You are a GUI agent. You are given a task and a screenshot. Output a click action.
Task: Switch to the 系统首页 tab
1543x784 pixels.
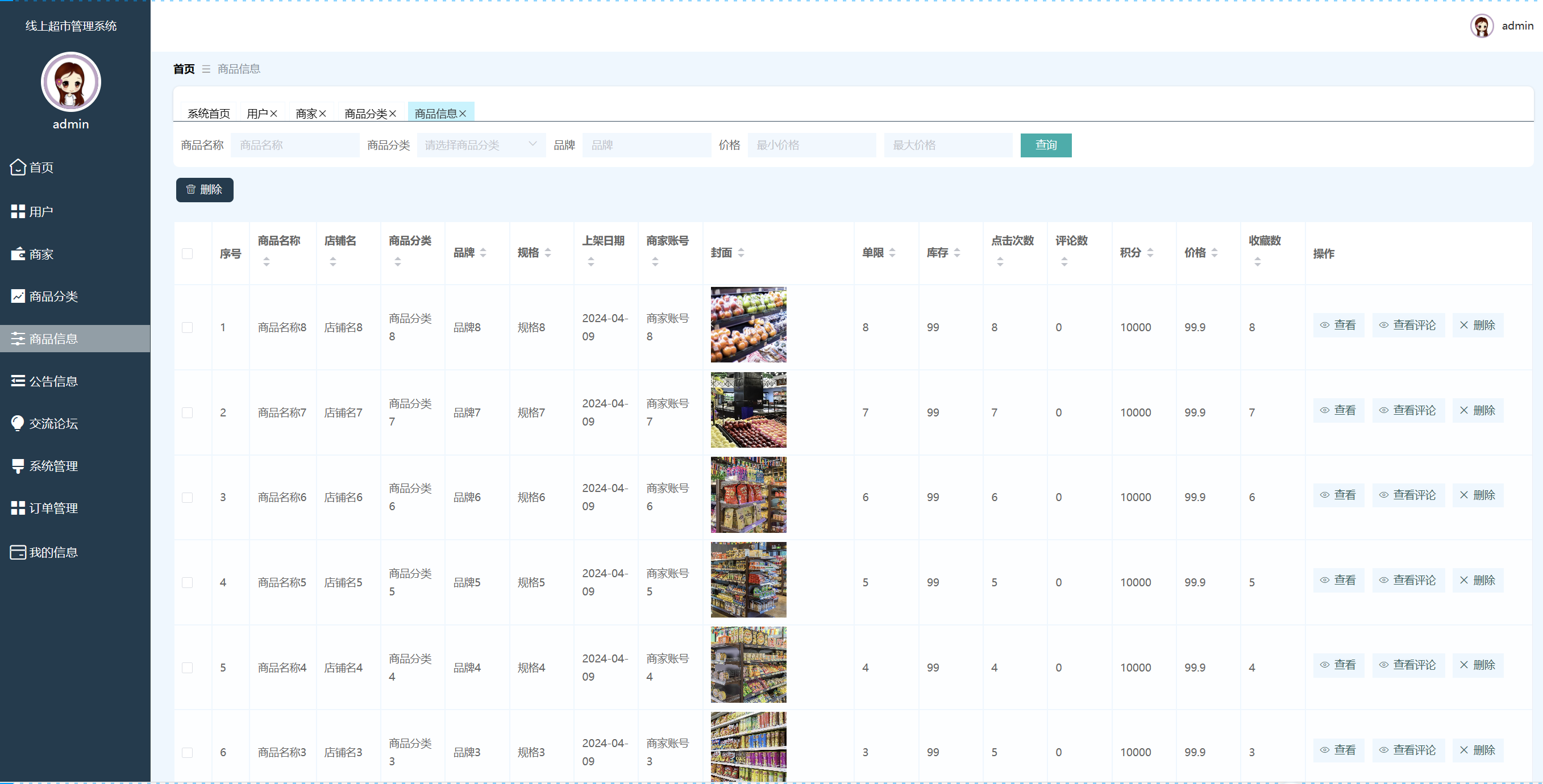tap(209, 114)
